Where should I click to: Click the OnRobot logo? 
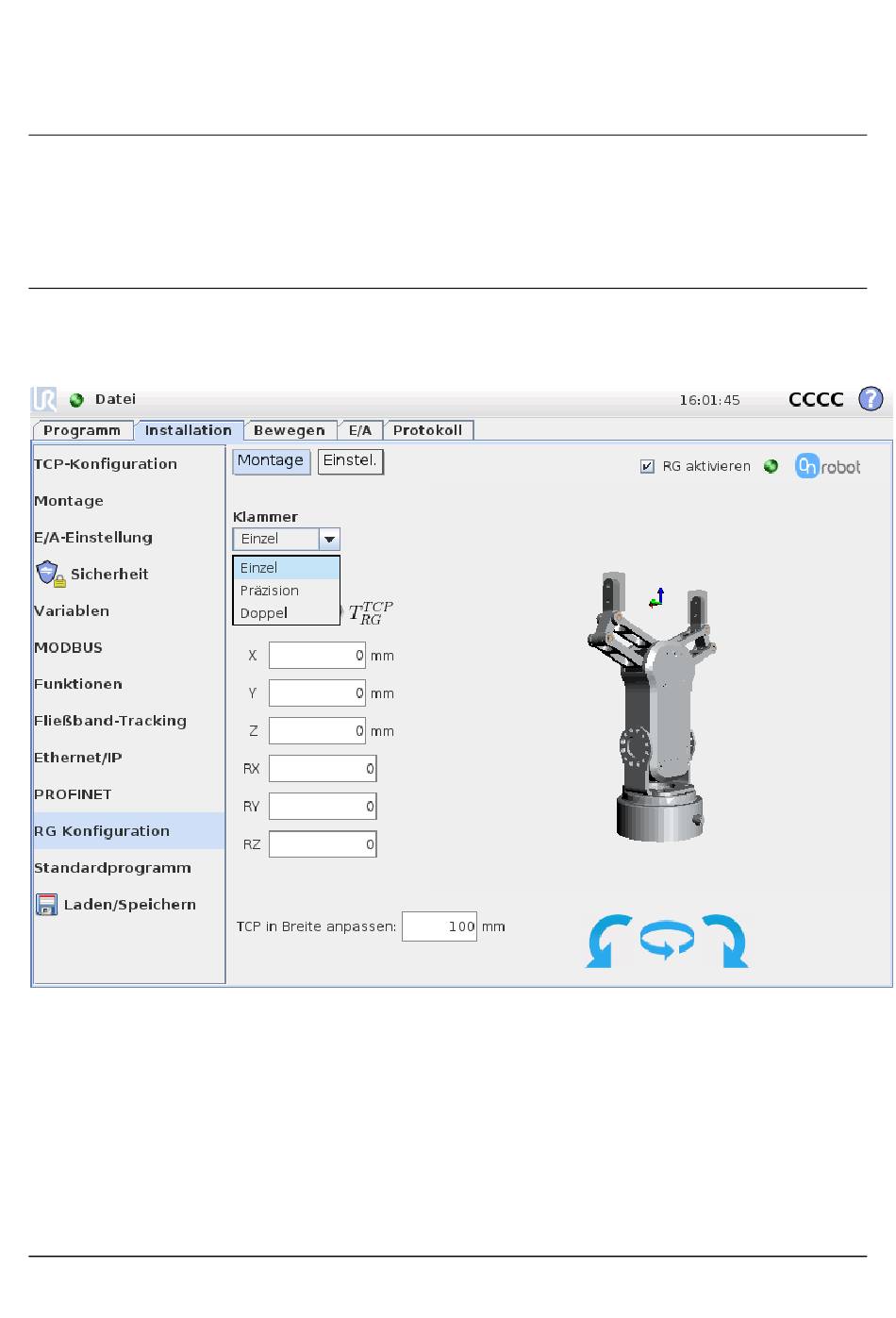(827, 466)
